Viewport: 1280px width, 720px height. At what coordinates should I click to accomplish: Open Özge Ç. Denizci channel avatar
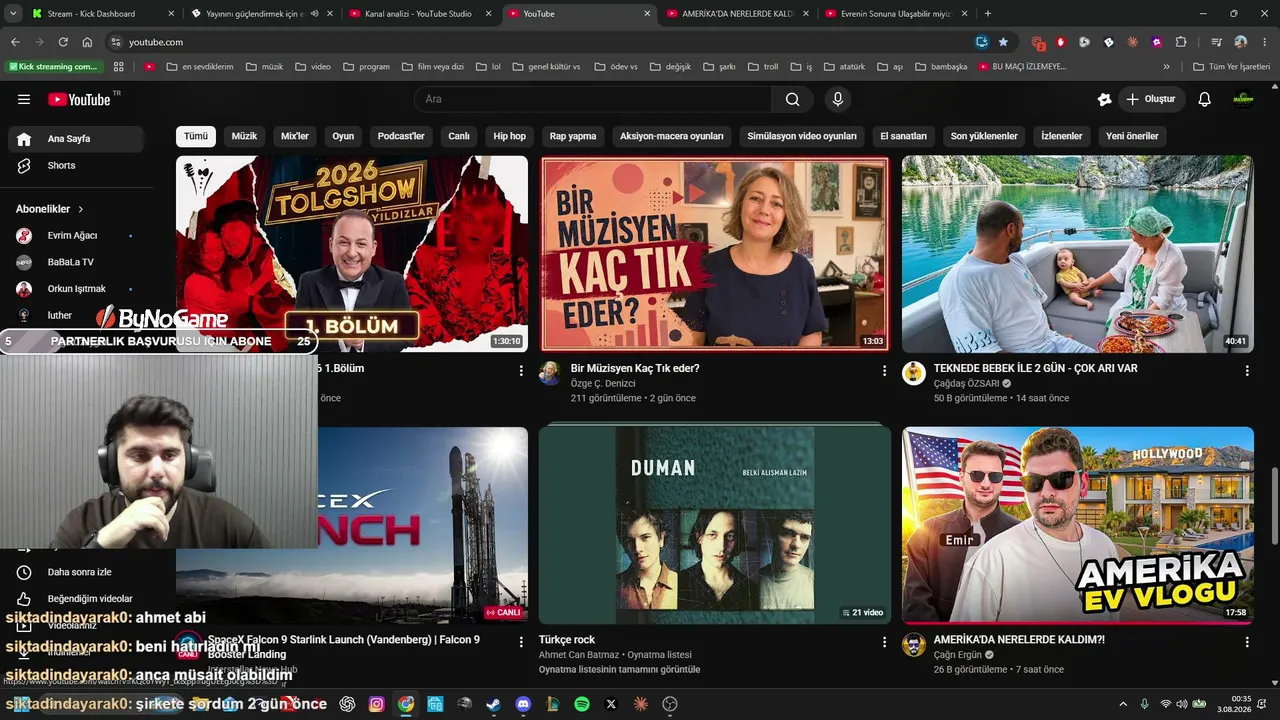pyautogui.click(x=550, y=374)
